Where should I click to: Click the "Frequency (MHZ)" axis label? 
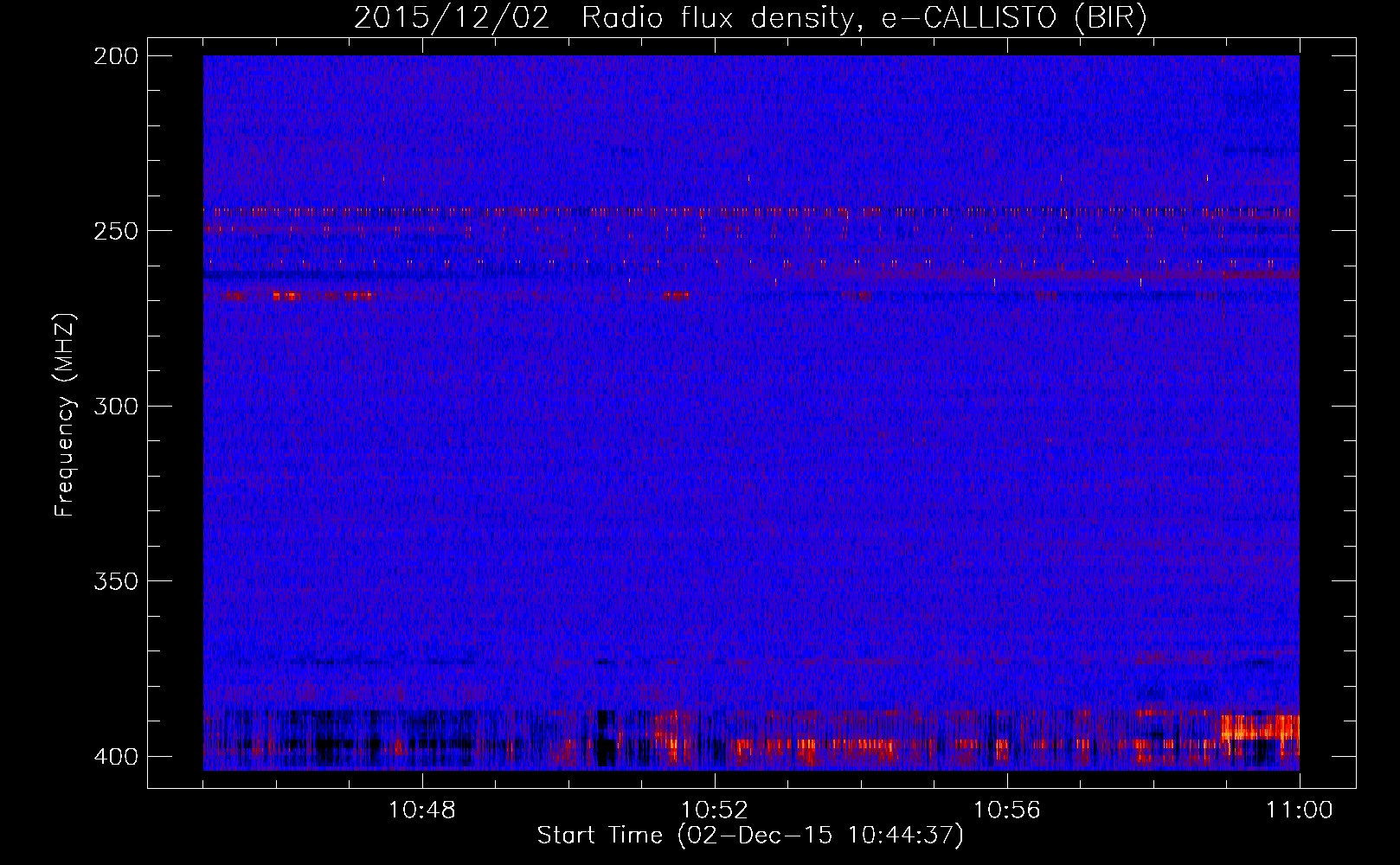tap(65, 415)
